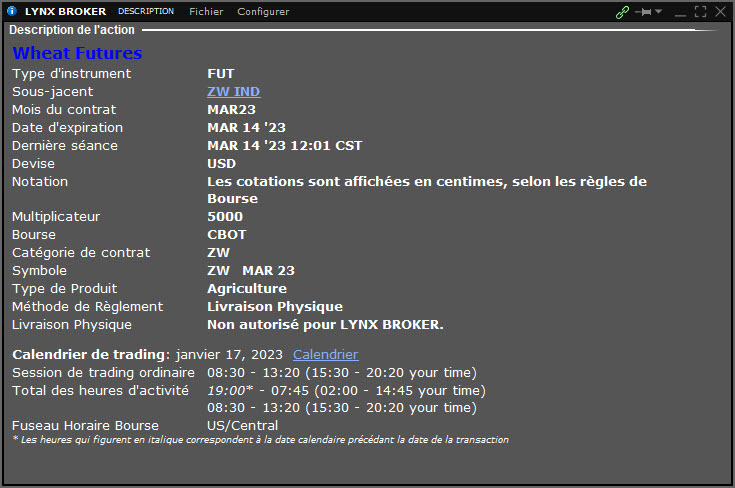Click the 'Session de trading ordinaire' label
735x488 pixels.
pos(103,373)
